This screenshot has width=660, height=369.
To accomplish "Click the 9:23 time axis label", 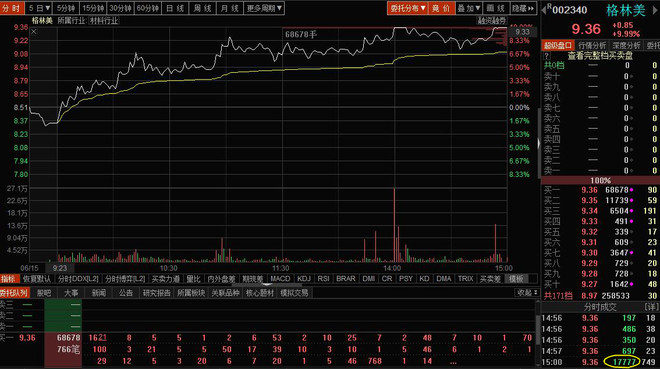I will (x=60, y=268).
